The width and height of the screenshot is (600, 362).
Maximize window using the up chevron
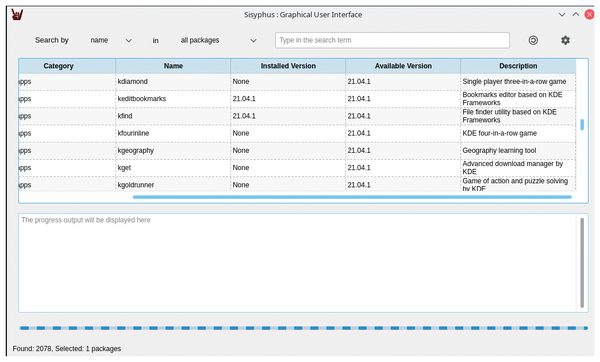pyautogui.click(x=576, y=15)
